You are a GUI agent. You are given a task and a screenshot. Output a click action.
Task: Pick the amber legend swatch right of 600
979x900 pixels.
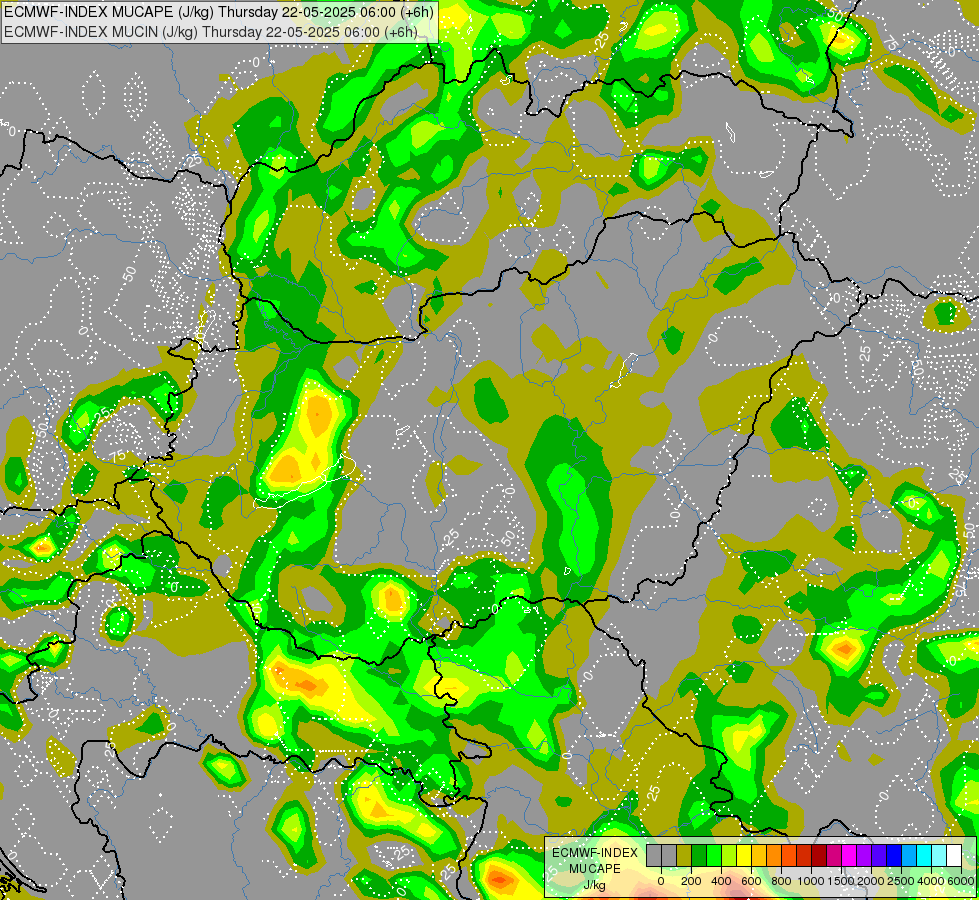pyautogui.click(x=759, y=855)
